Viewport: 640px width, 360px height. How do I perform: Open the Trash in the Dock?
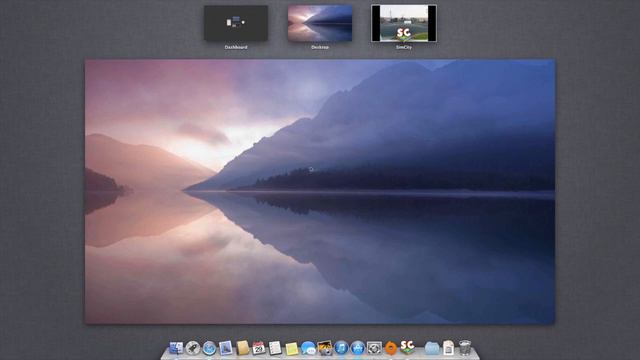tap(465, 348)
